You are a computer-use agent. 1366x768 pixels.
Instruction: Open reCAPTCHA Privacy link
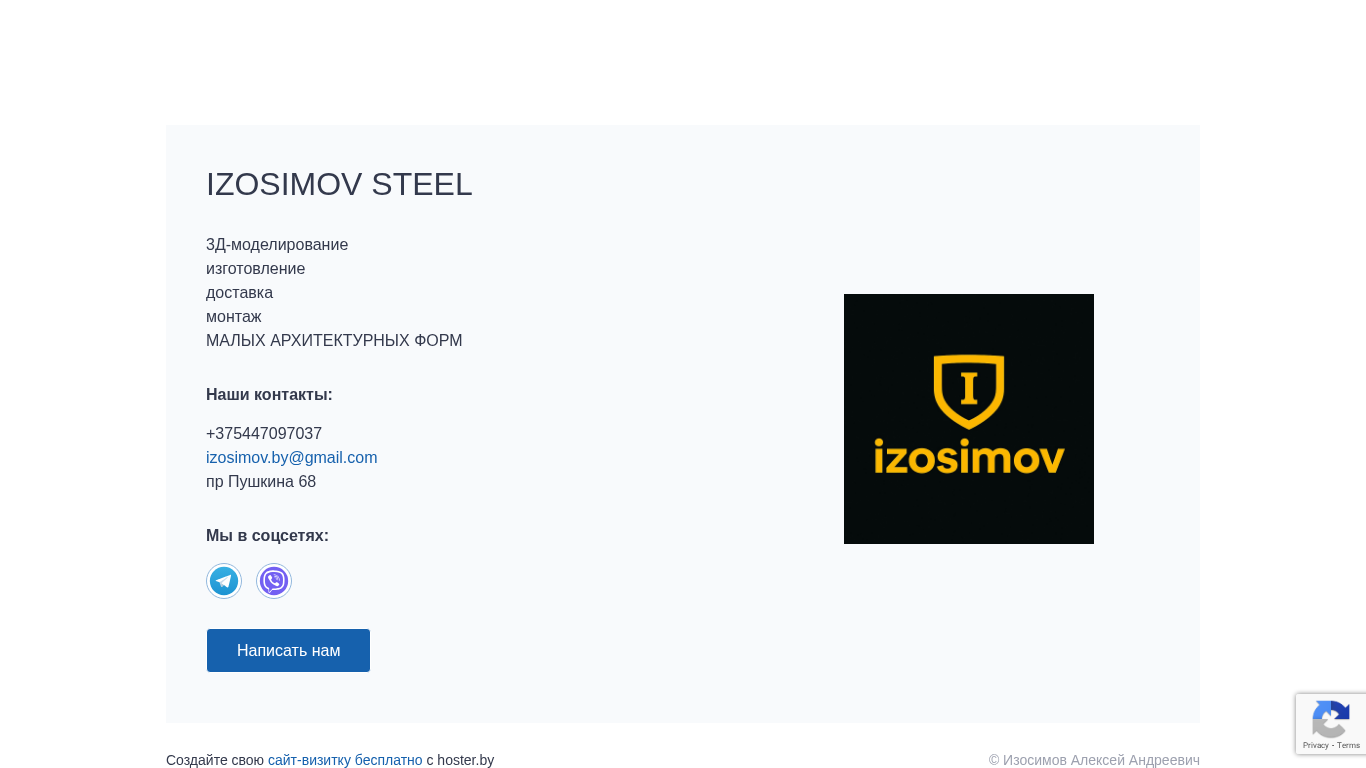[1315, 745]
